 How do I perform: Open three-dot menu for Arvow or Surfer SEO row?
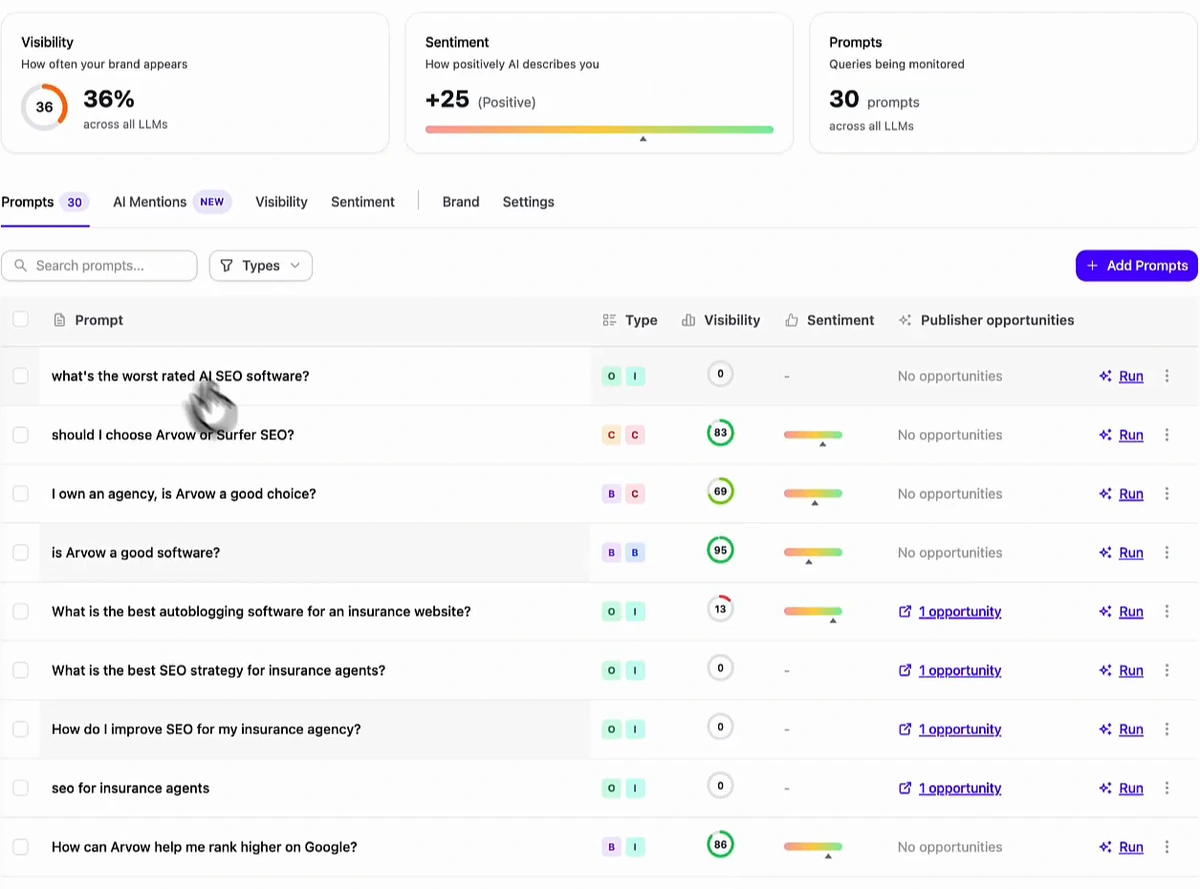point(1166,435)
